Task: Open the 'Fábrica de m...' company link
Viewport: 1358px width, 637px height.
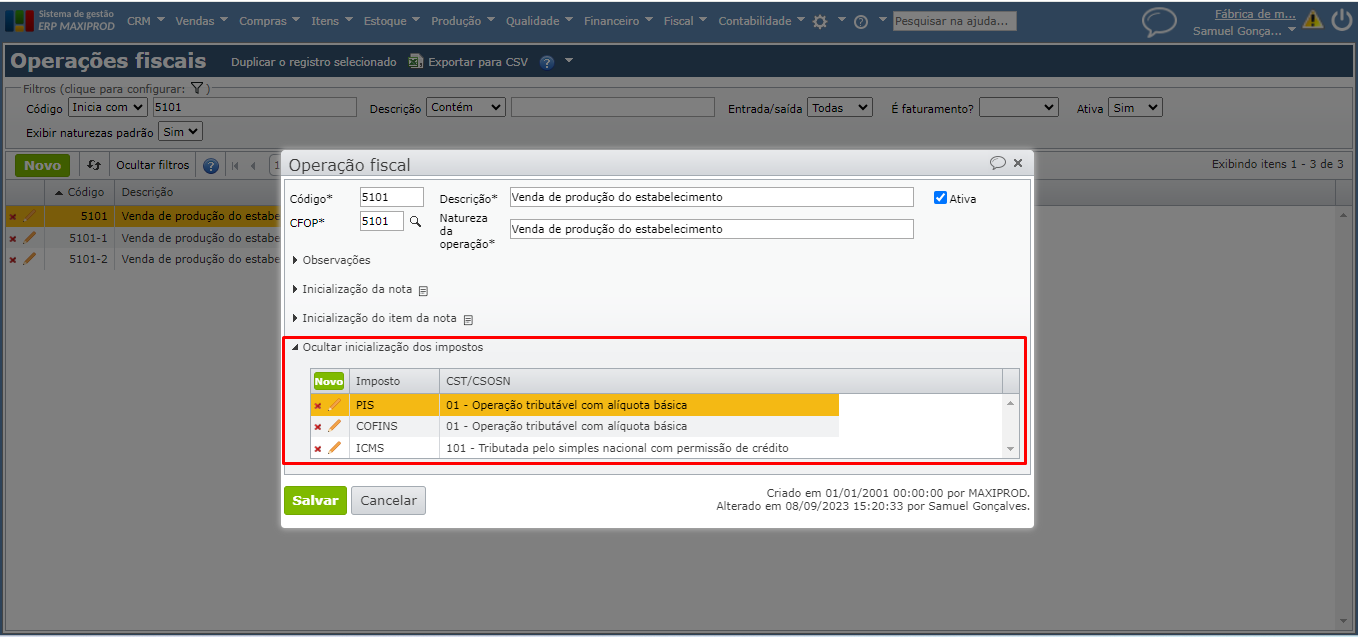Action: point(1255,15)
